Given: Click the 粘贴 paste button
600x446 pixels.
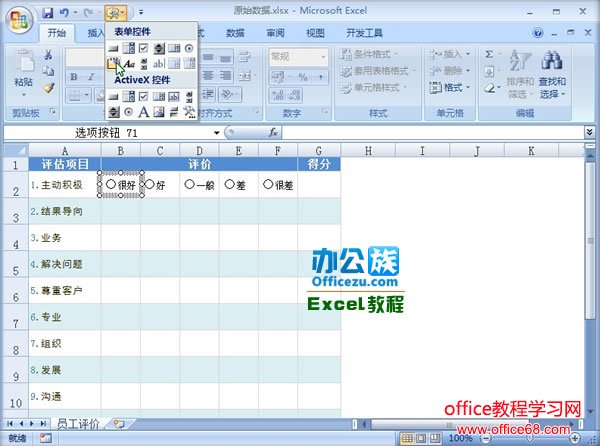Looking at the screenshot, I should (23, 73).
